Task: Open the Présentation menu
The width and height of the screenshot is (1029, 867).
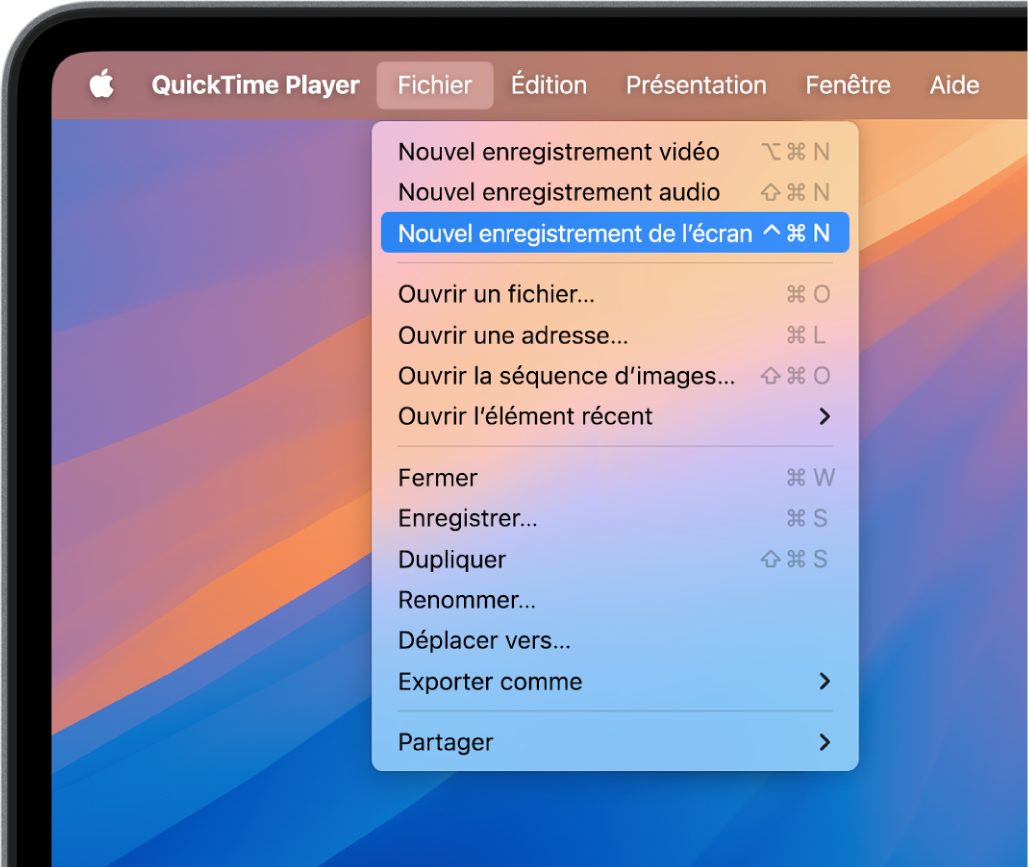Action: coord(696,85)
